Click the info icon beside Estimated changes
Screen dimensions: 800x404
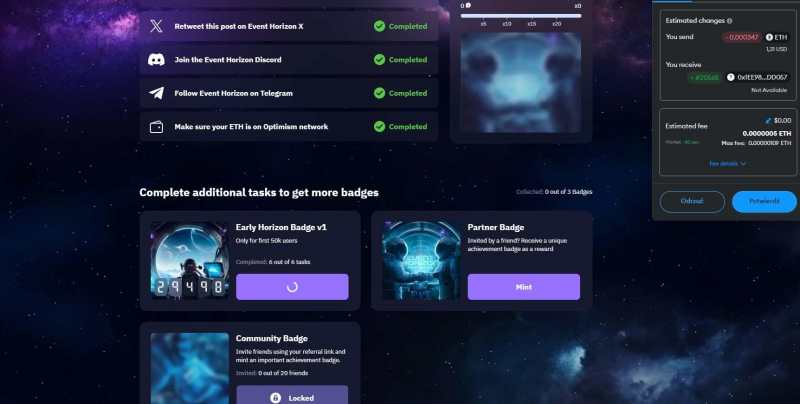(x=729, y=21)
